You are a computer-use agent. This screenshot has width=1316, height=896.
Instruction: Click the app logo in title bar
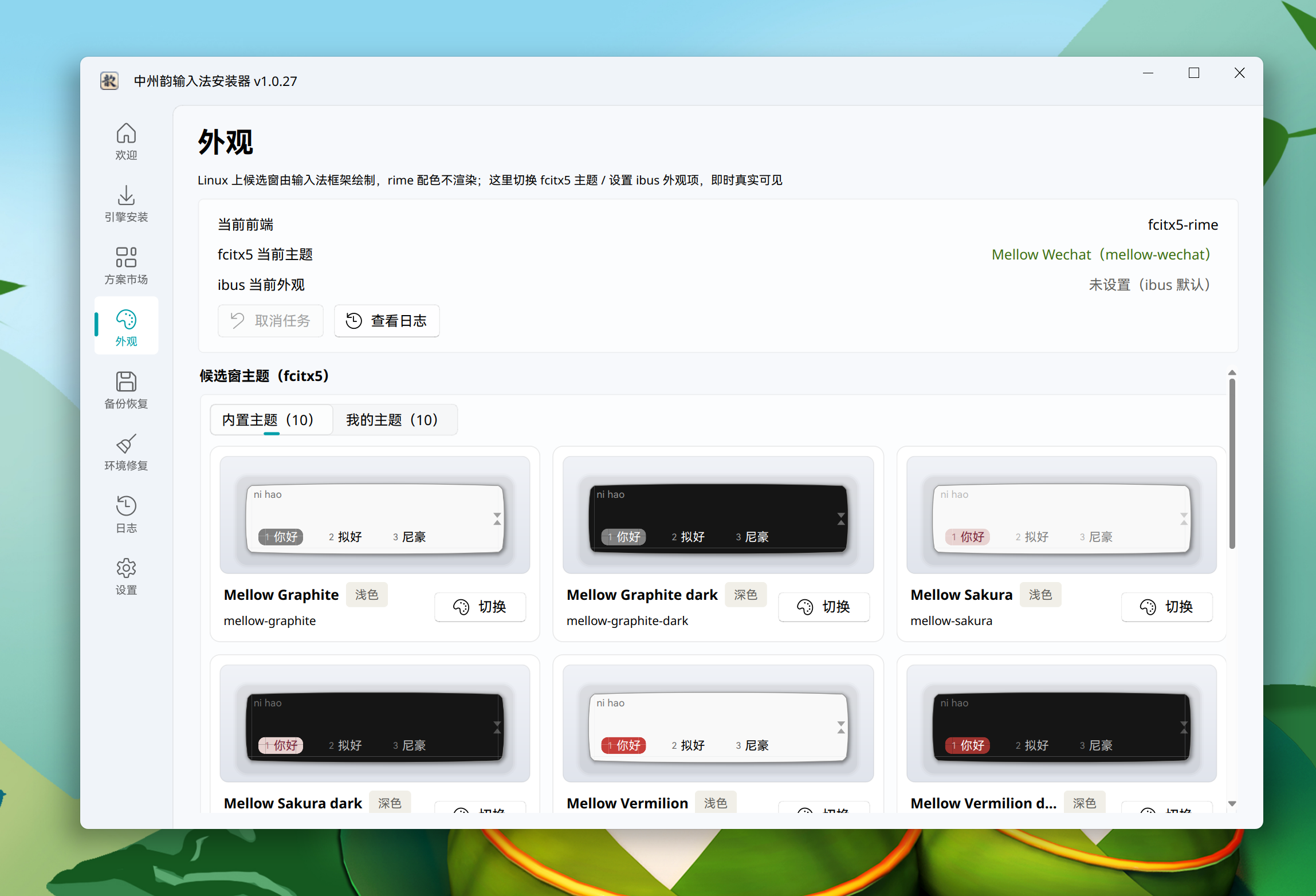[109, 81]
